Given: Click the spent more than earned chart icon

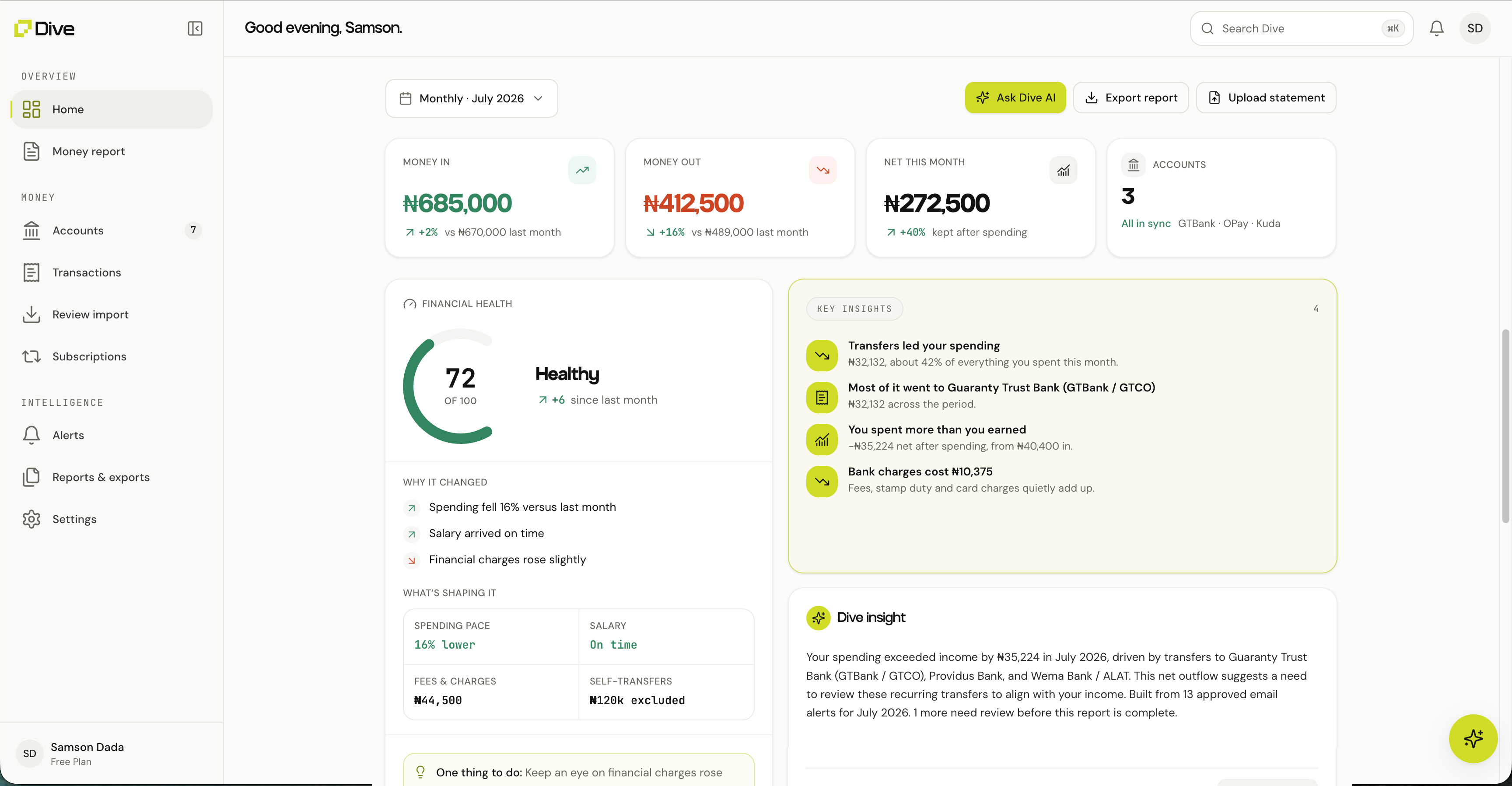Looking at the screenshot, I should pos(822,440).
